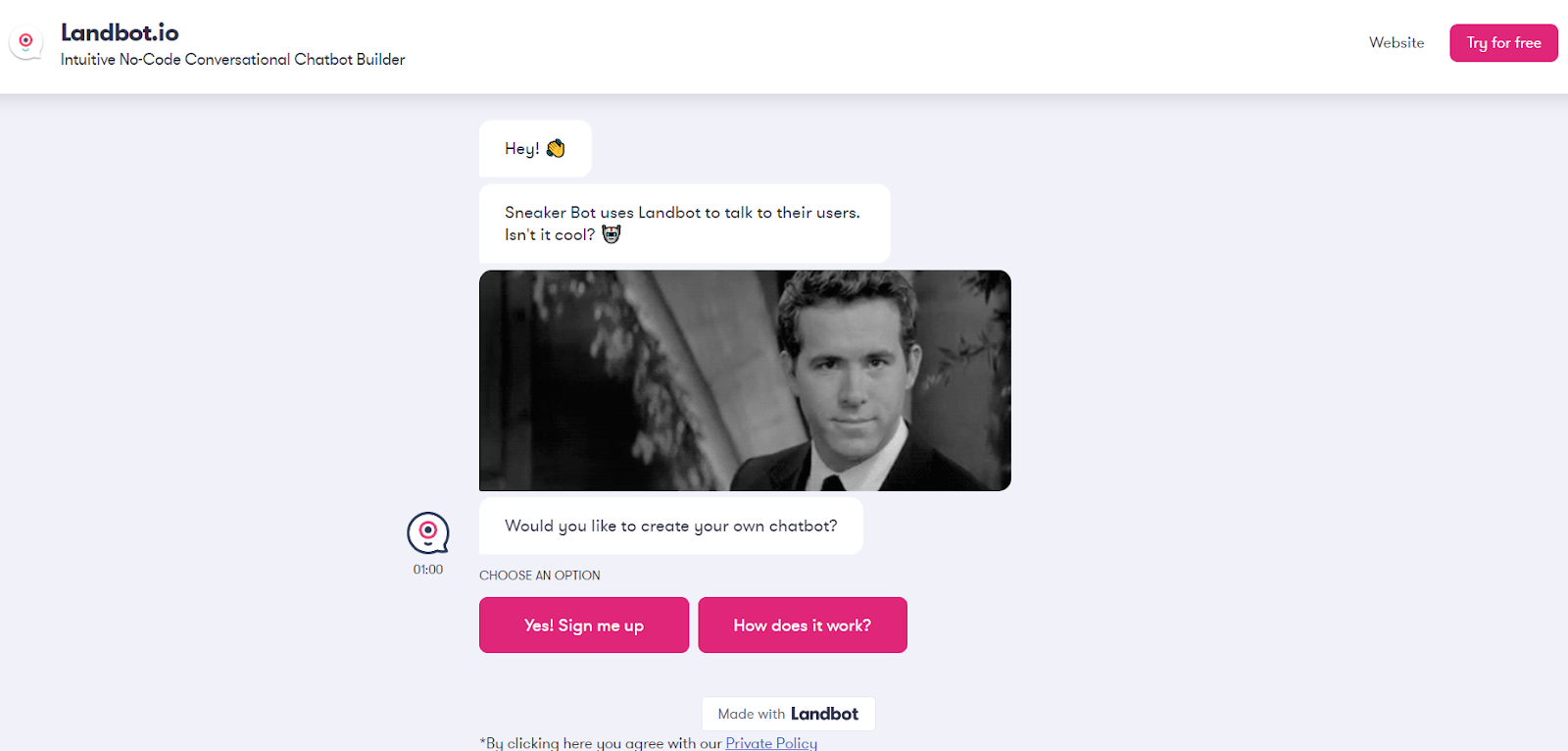The height and width of the screenshot is (751, 1568).
Task: Click the Landbot.io title text
Action: tap(120, 32)
